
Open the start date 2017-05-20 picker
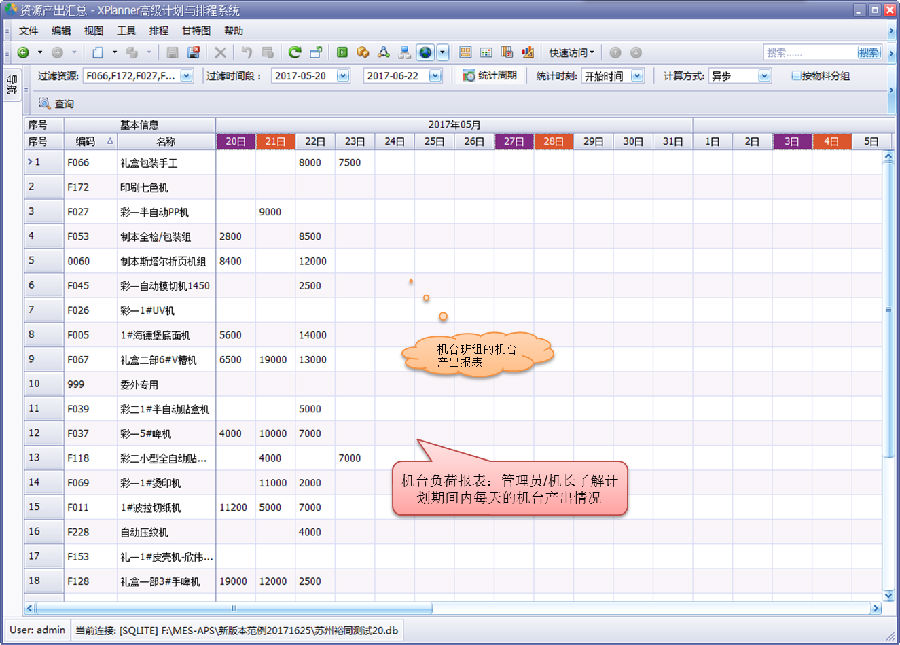point(343,76)
